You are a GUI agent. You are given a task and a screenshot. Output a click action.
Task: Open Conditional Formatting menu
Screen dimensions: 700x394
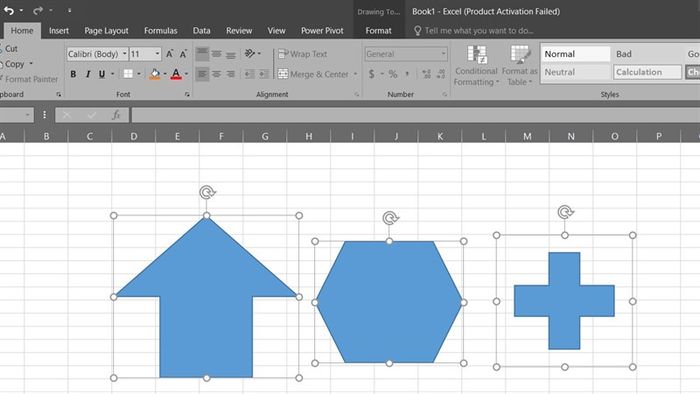click(x=476, y=66)
